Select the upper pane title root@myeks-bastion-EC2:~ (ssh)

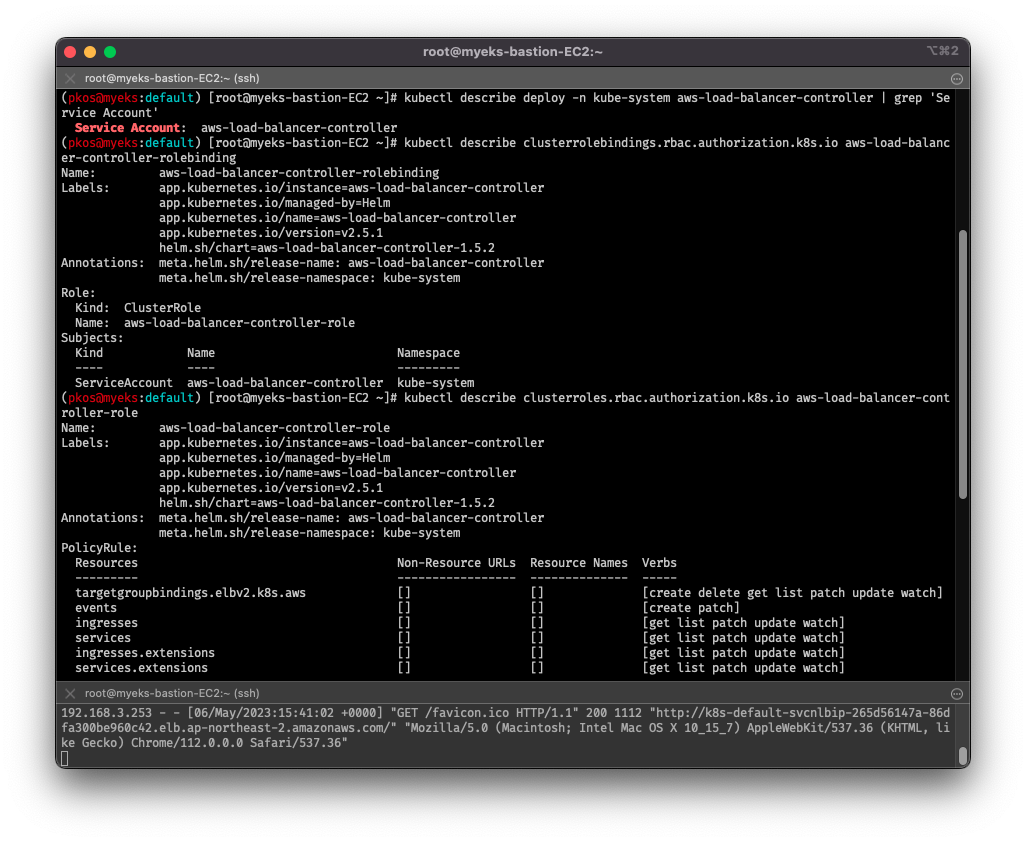(x=172, y=79)
